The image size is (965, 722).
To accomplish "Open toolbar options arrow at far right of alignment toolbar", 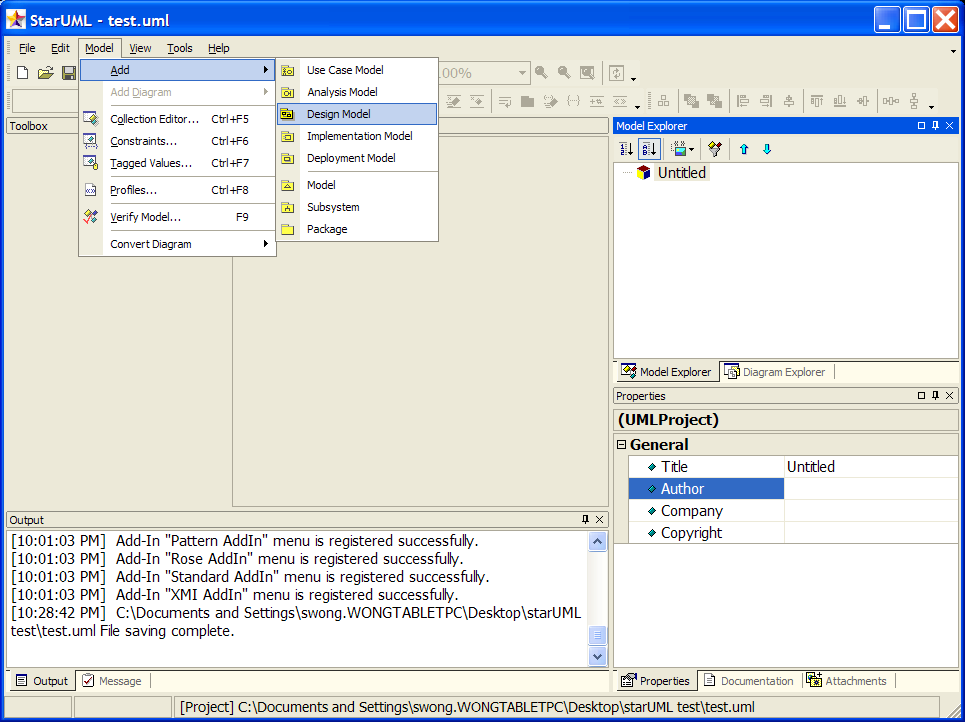I will coord(931,107).
